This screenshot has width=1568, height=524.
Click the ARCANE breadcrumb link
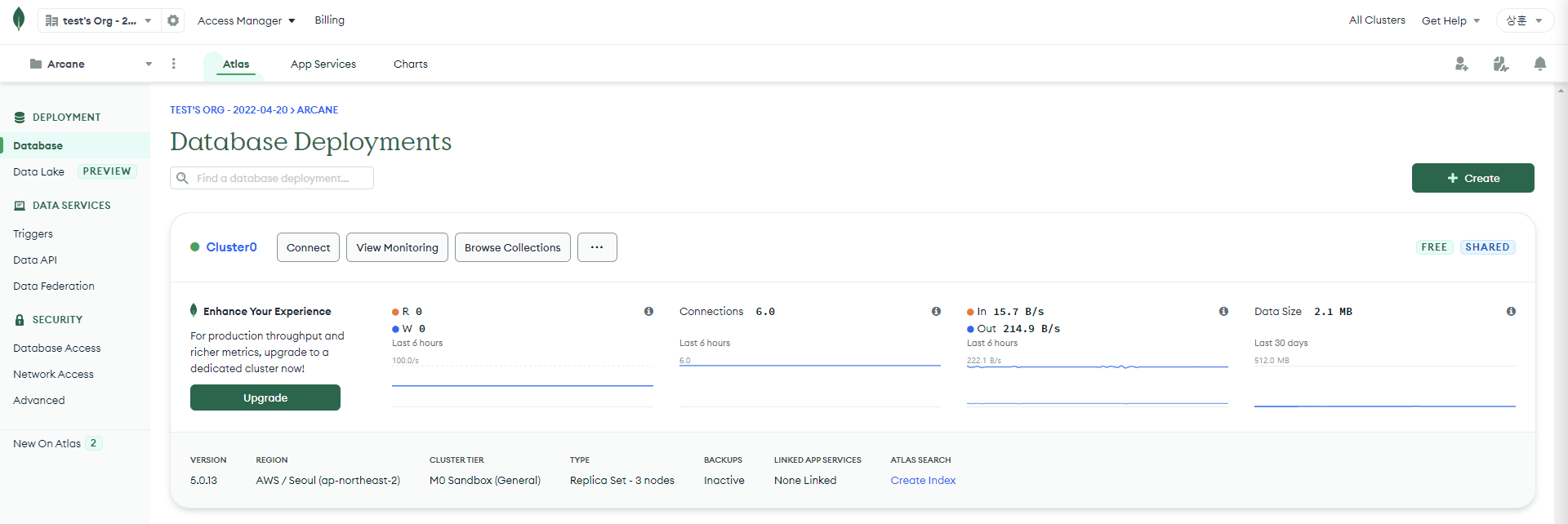tap(318, 109)
